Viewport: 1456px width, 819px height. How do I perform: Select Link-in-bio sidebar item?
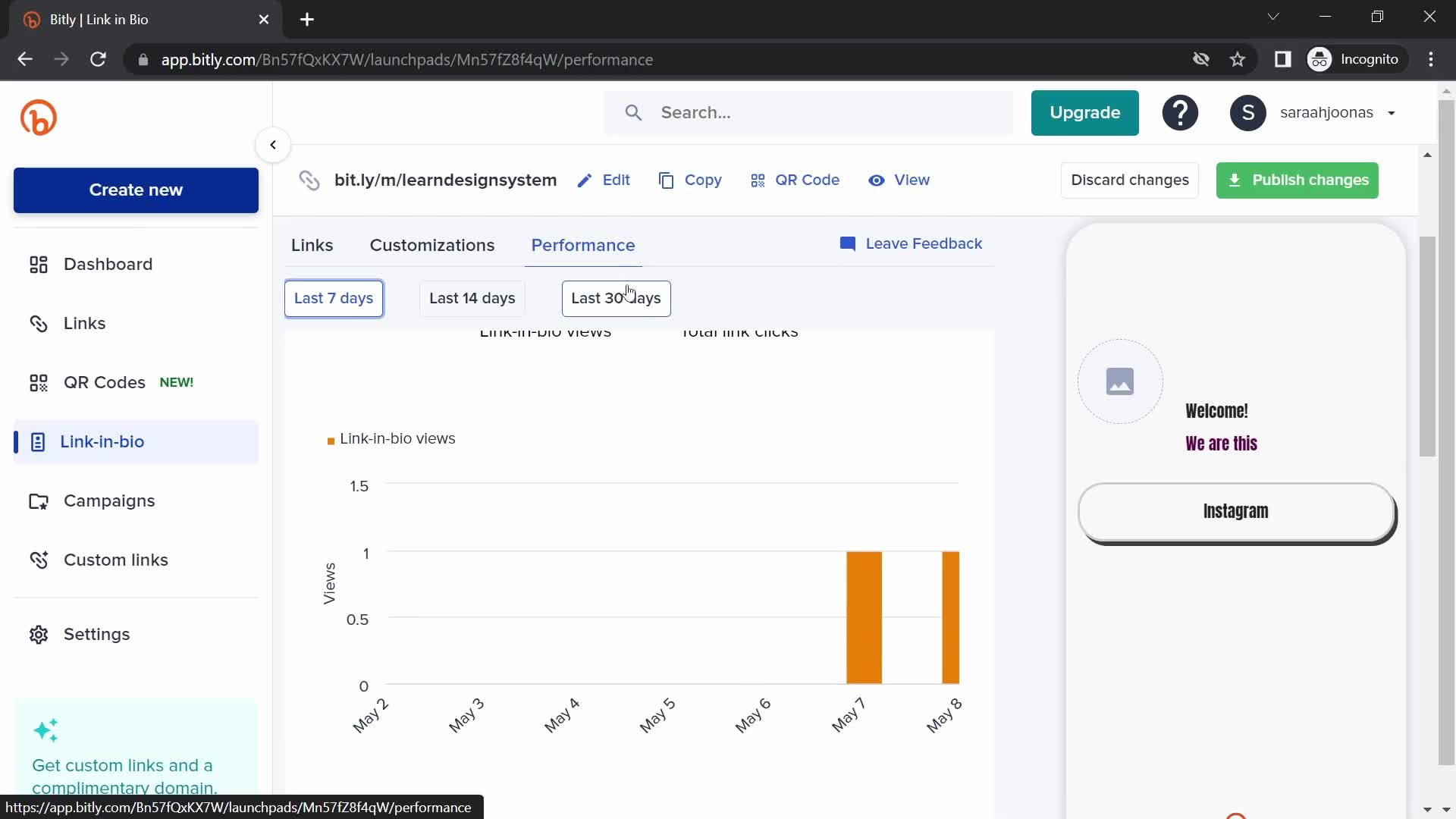pos(136,441)
